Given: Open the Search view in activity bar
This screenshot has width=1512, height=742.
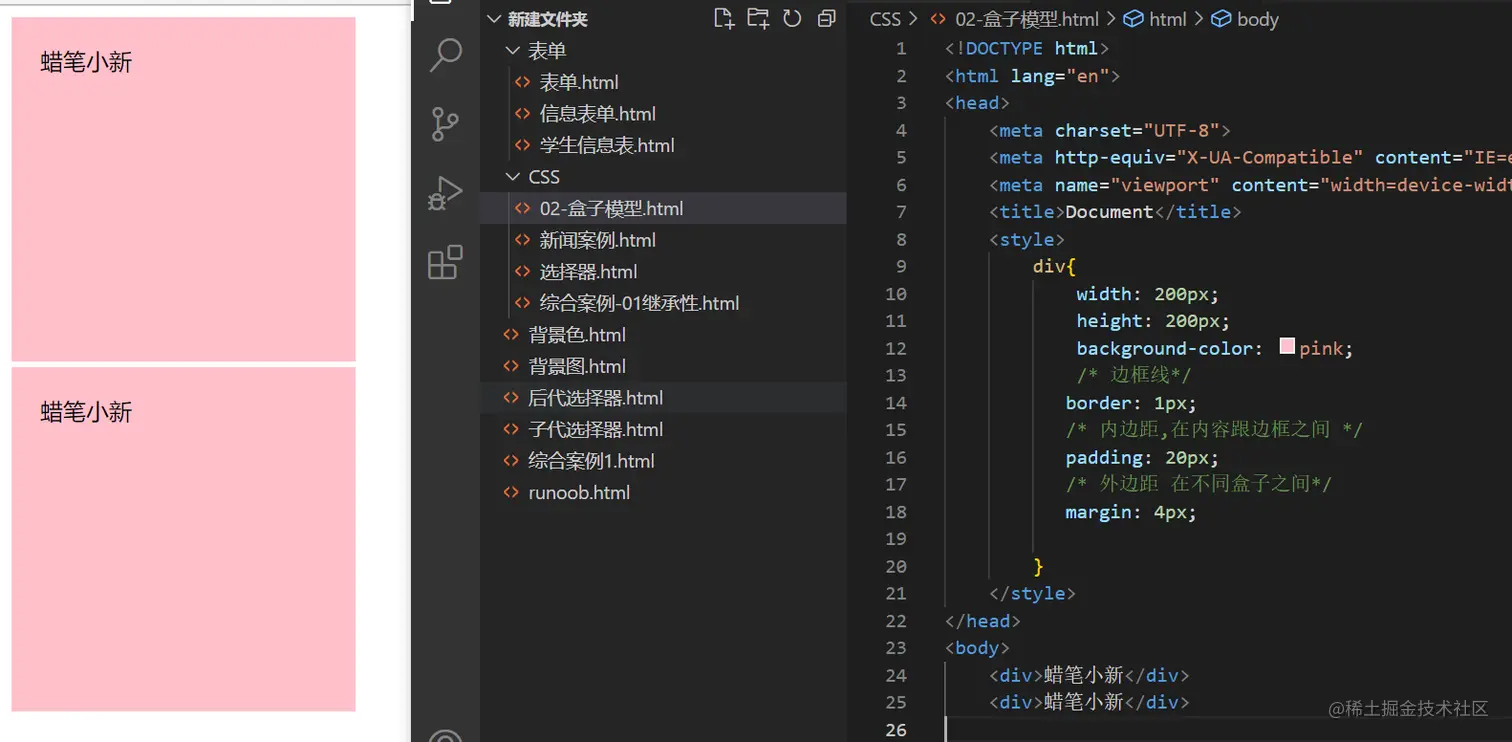Looking at the screenshot, I should pos(445,55).
